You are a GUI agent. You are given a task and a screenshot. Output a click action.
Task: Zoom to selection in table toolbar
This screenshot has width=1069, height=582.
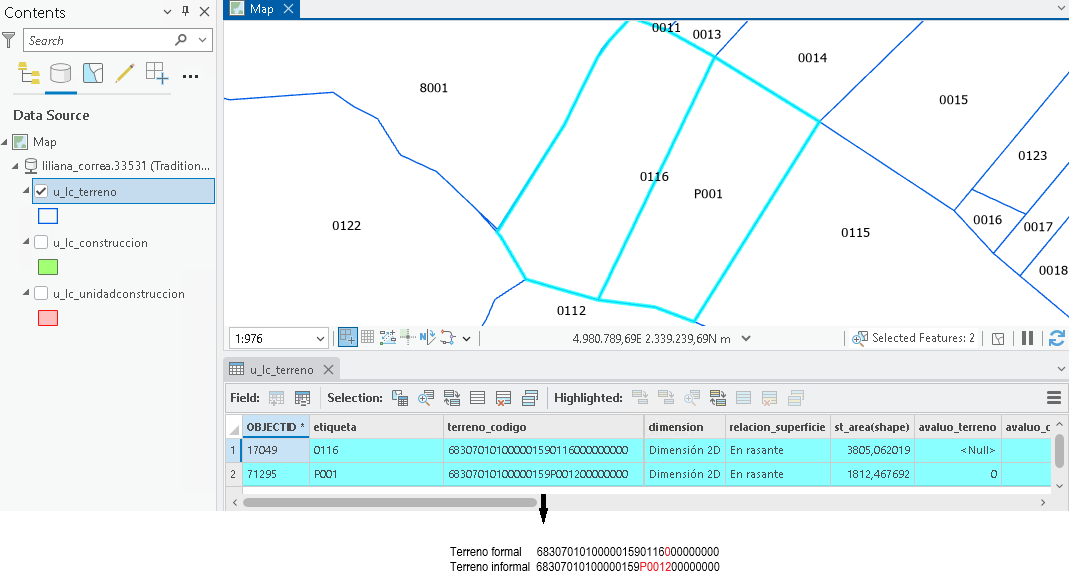click(426, 398)
